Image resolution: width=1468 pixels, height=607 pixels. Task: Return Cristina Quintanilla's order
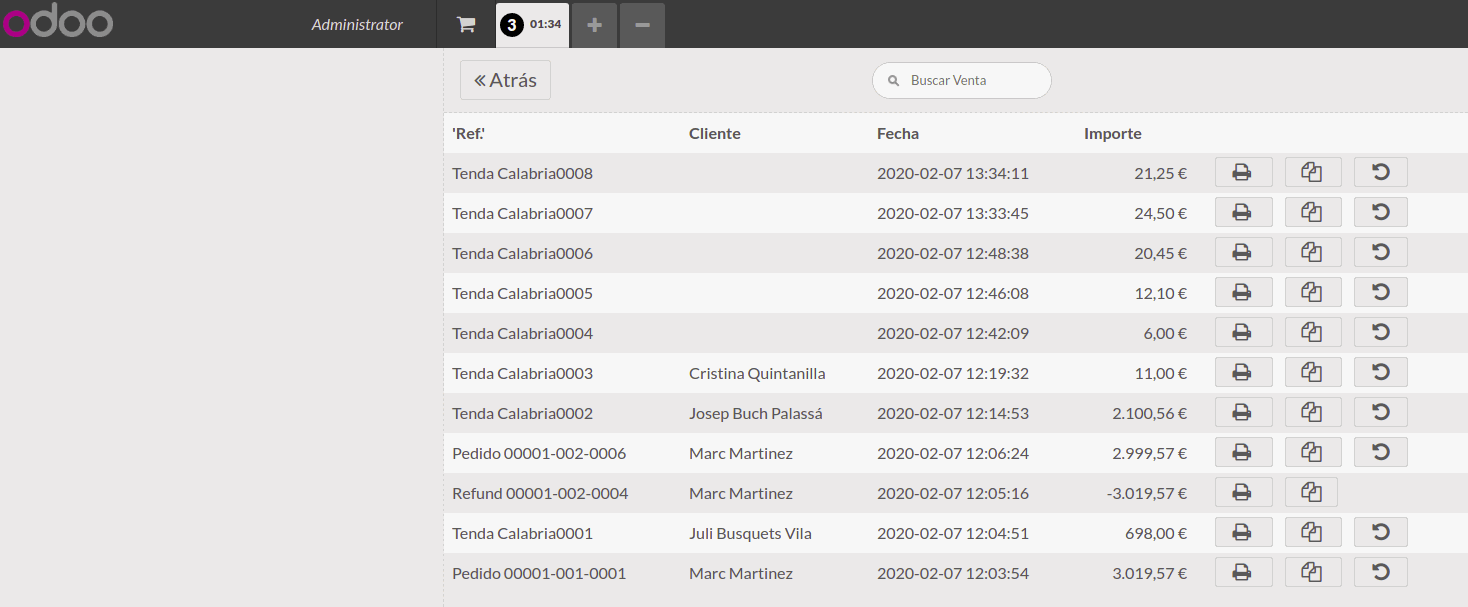click(1380, 372)
